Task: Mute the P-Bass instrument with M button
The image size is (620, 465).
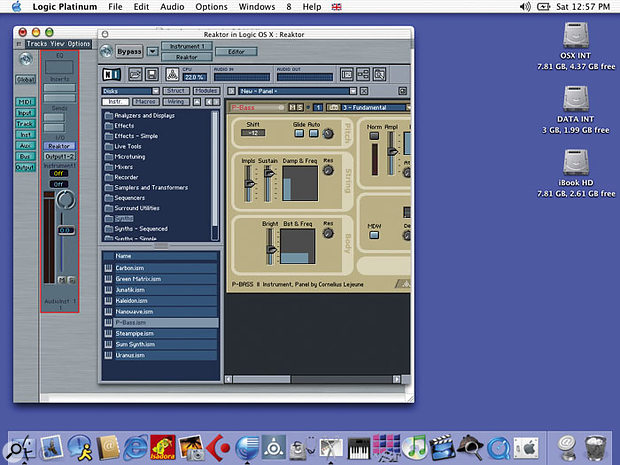Action: point(293,107)
